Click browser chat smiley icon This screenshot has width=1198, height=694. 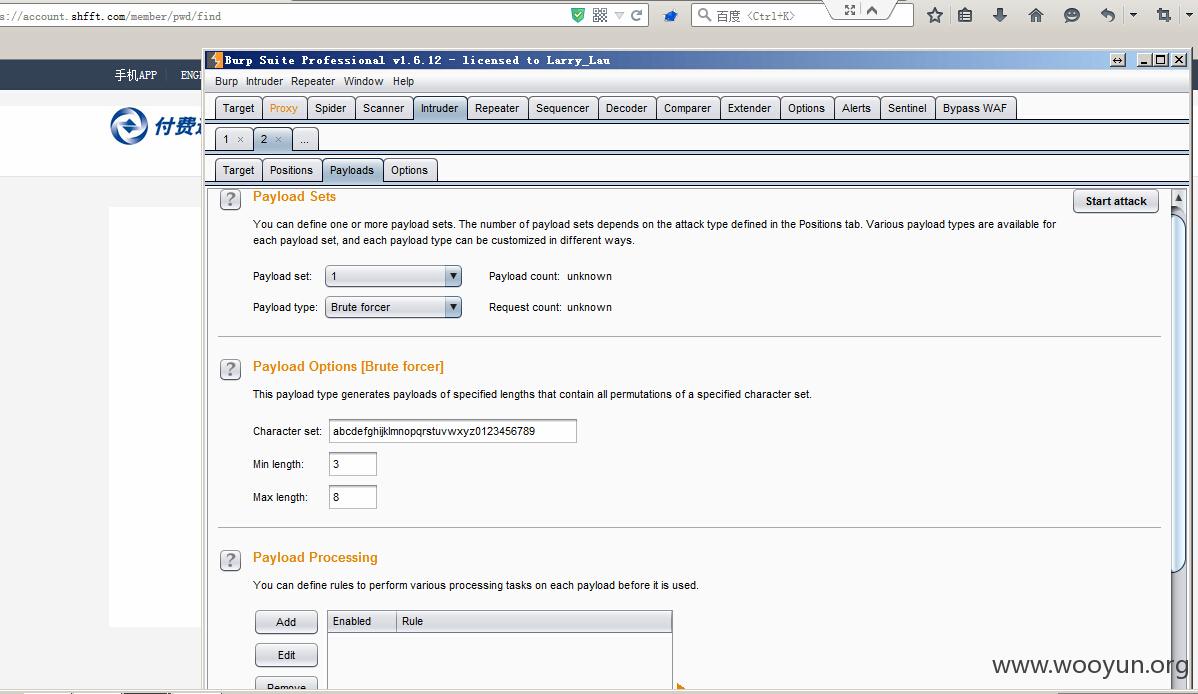coord(1072,15)
